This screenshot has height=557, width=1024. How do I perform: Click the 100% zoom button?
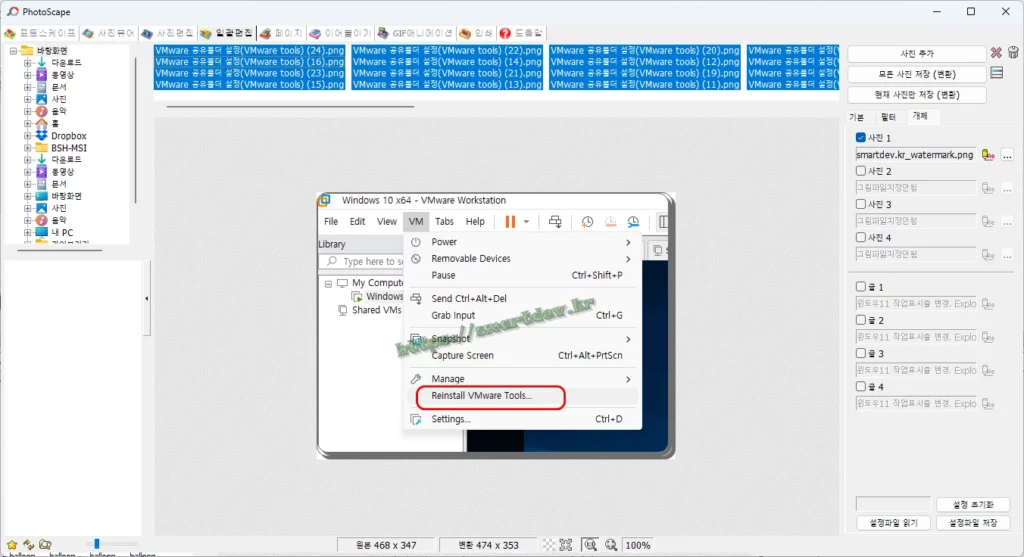coord(637,545)
